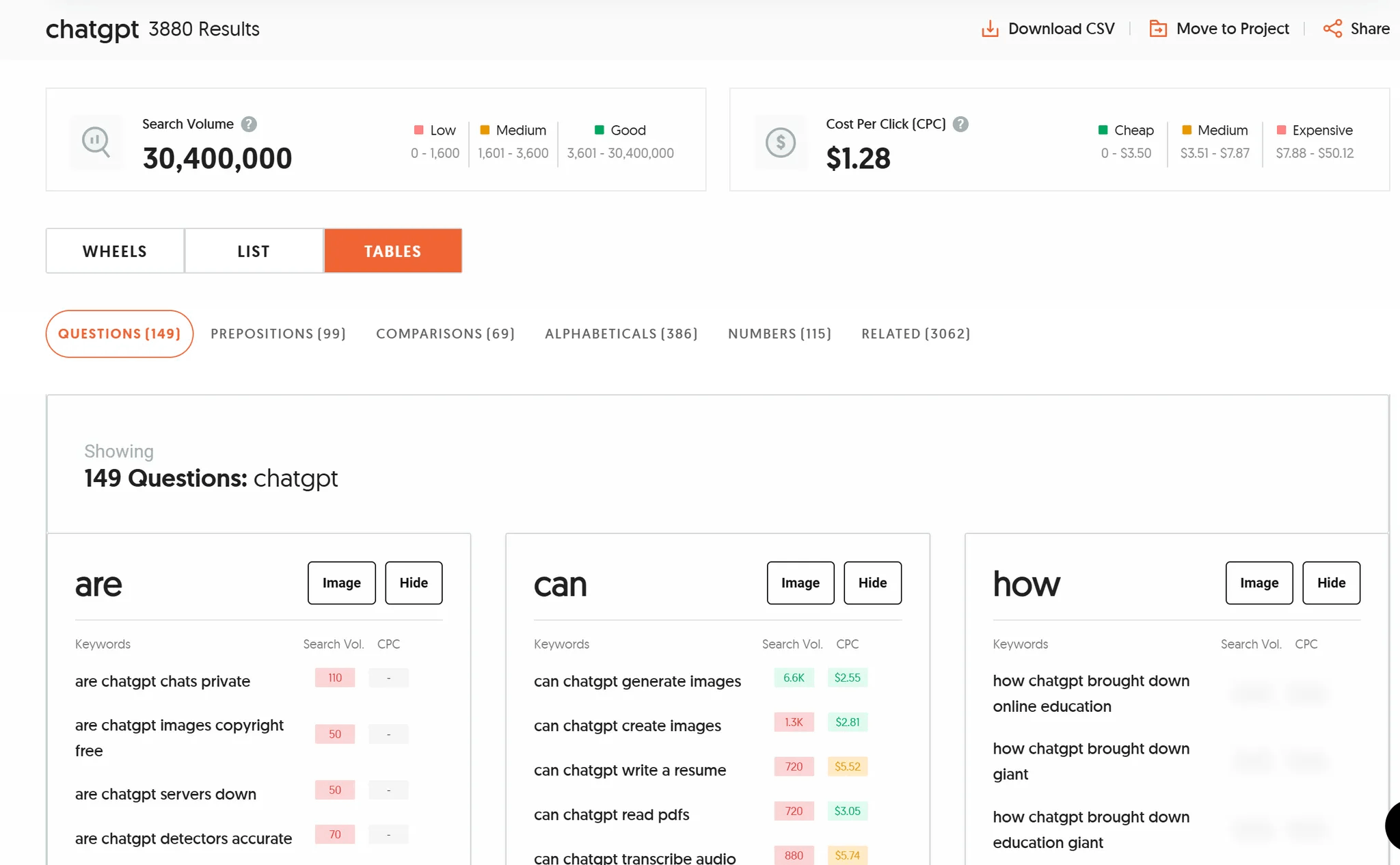Image resolution: width=1400 pixels, height=865 pixels.
Task: Click the dark chat bubble widget
Action: (1392, 826)
